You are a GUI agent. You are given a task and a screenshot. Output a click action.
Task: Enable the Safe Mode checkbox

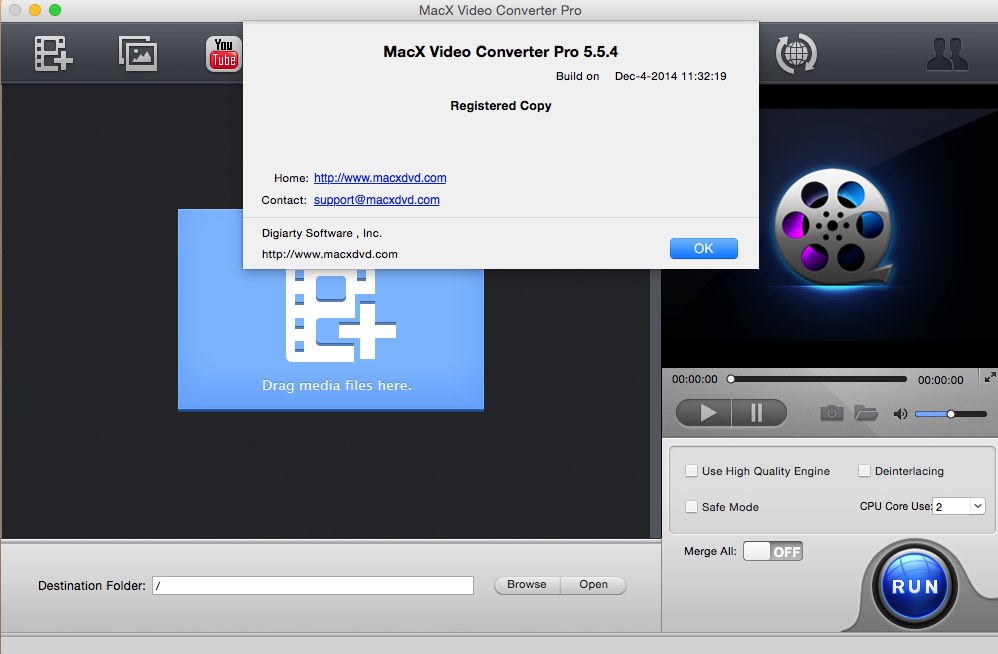691,507
